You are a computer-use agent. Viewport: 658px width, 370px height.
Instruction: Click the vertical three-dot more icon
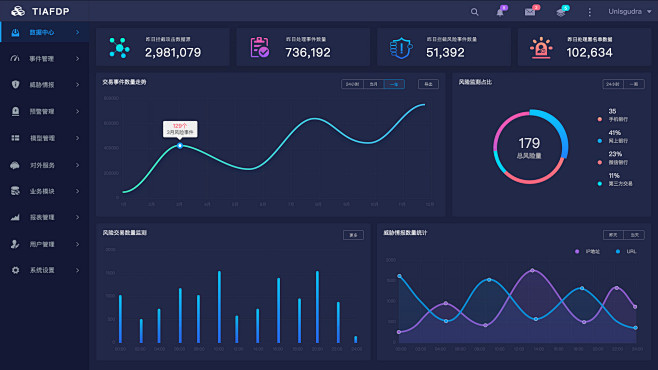[x=590, y=12]
